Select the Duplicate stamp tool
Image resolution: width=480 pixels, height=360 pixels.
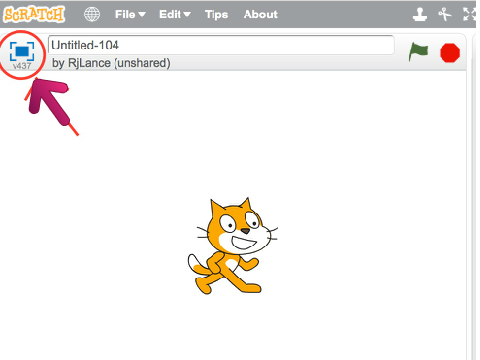(x=420, y=14)
